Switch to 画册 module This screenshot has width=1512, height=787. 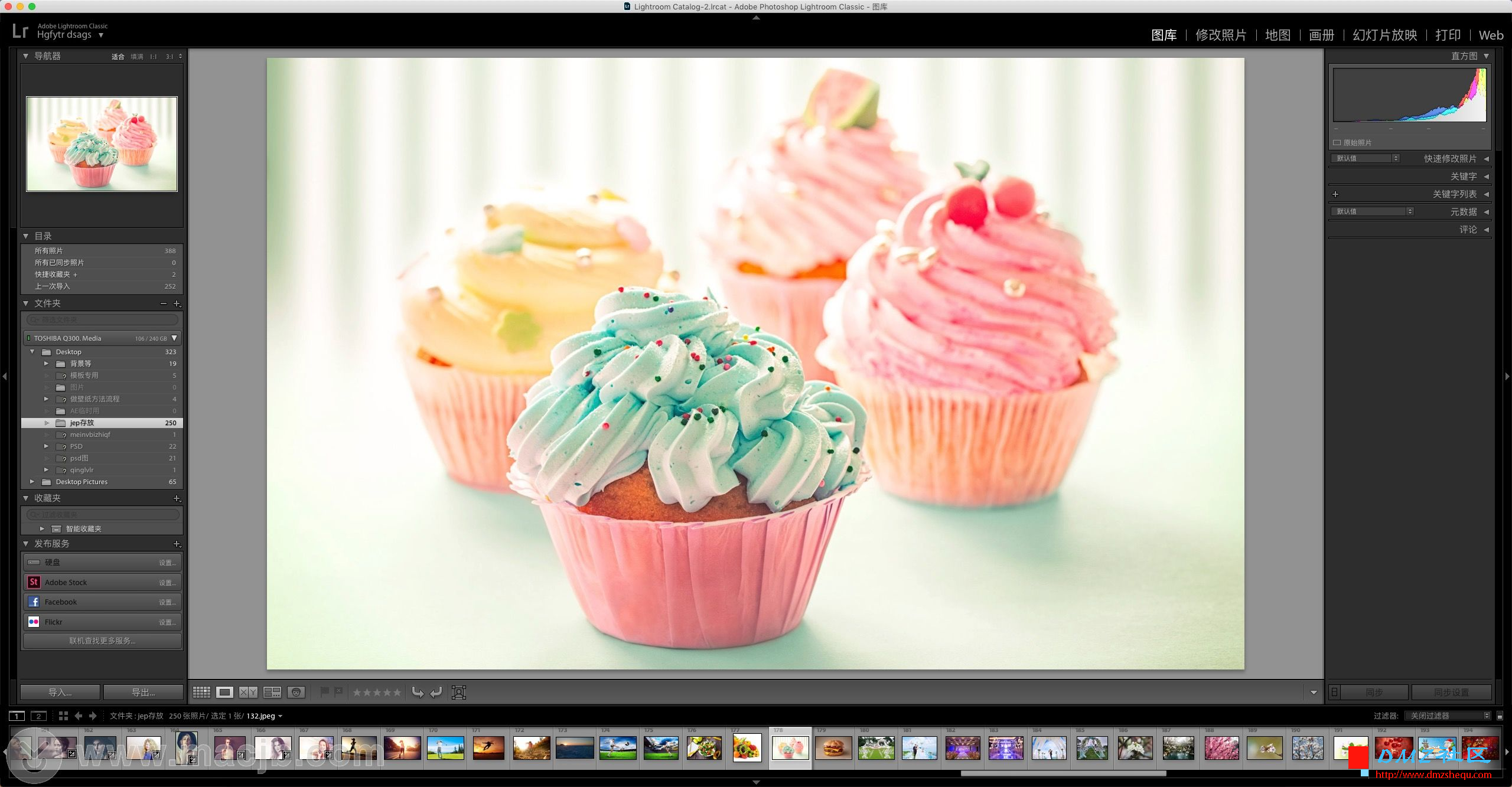pos(1322,35)
